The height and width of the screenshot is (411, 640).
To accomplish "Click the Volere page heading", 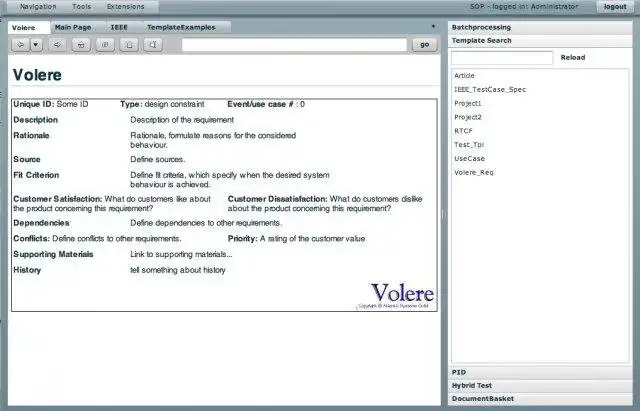I will (37, 75).
